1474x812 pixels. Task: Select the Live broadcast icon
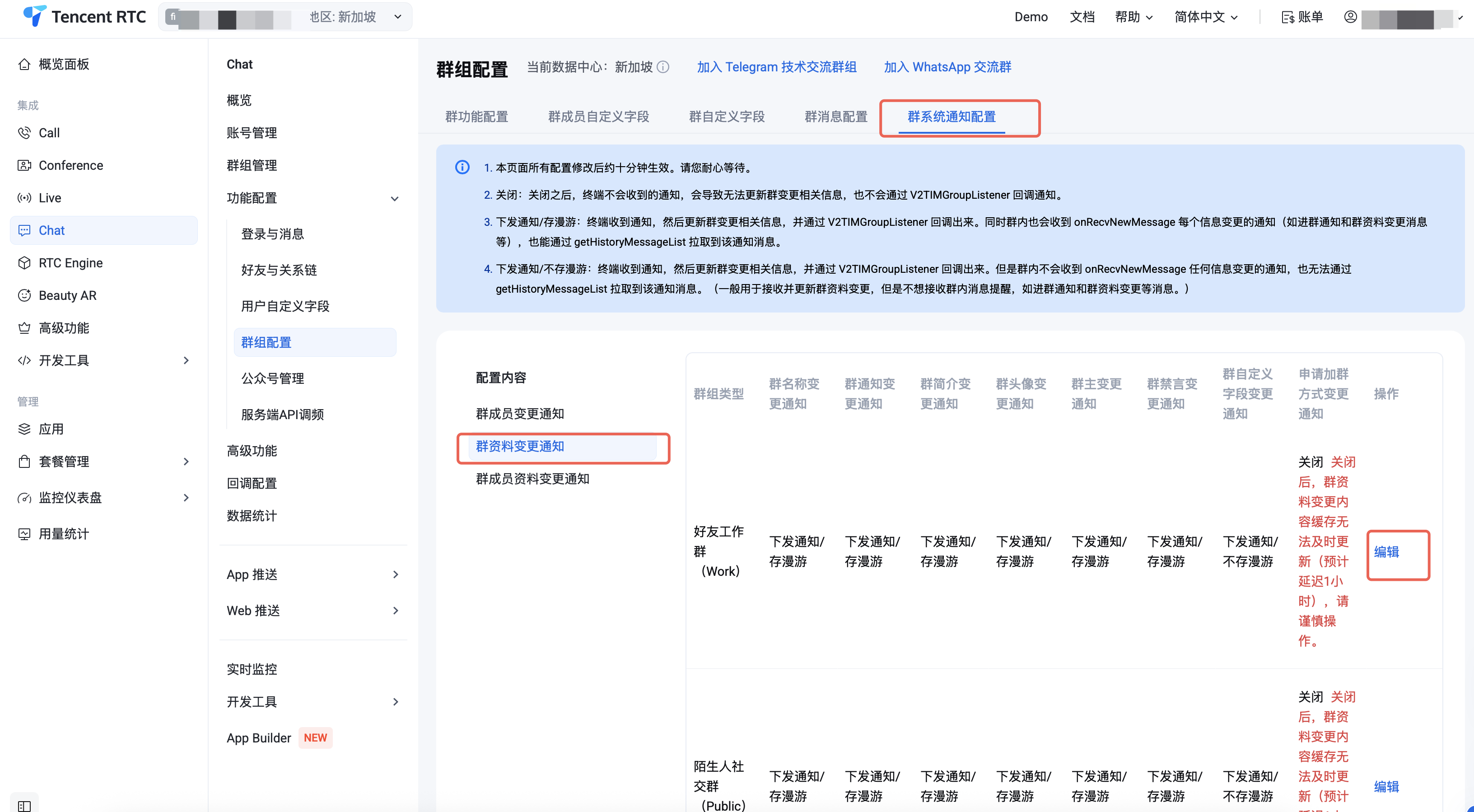click(24, 198)
